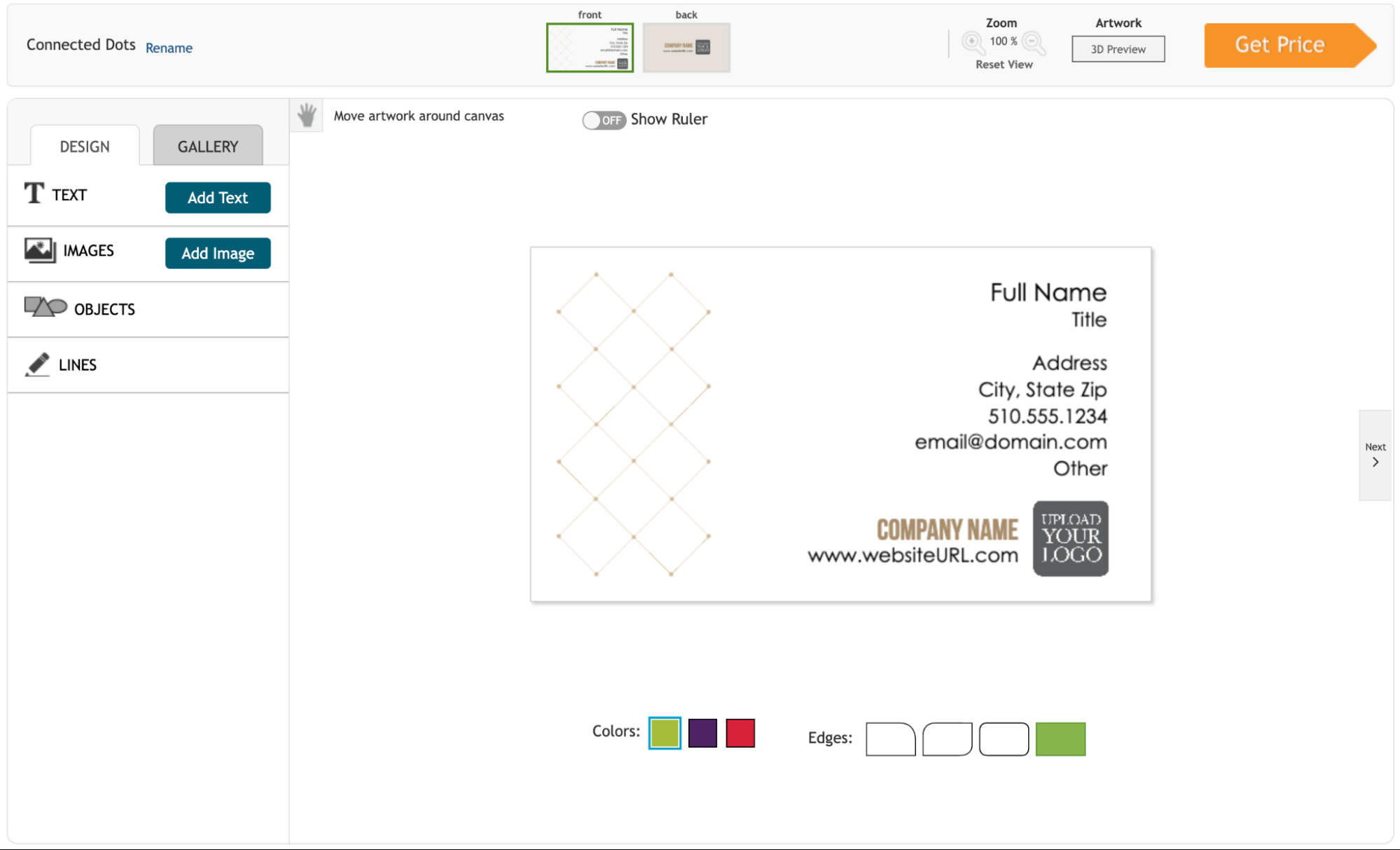
Task: Toggle the Show Ruler switch
Action: 604,120
